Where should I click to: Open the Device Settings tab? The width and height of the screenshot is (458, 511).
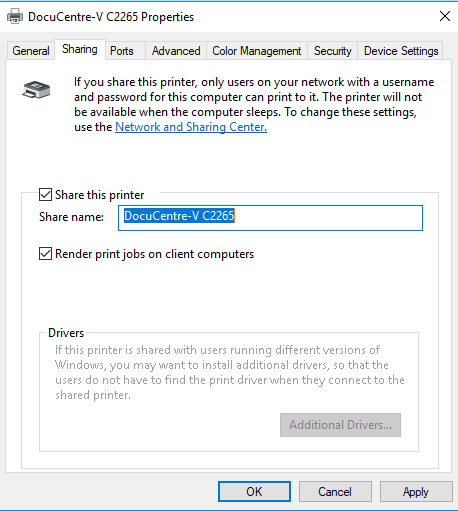pos(401,51)
